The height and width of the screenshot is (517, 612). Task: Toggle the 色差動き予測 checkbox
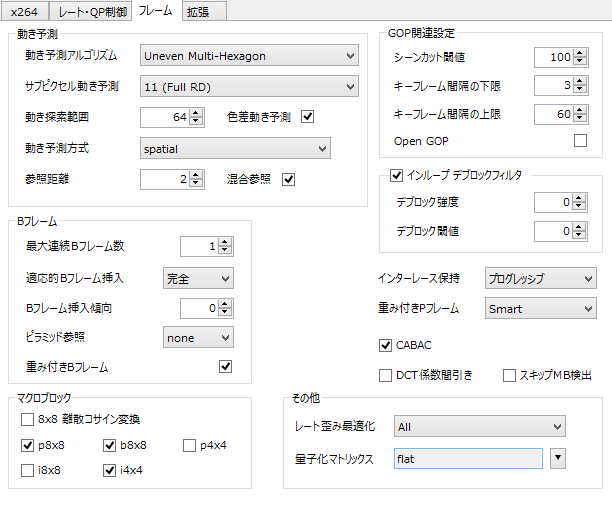pos(308,117)
